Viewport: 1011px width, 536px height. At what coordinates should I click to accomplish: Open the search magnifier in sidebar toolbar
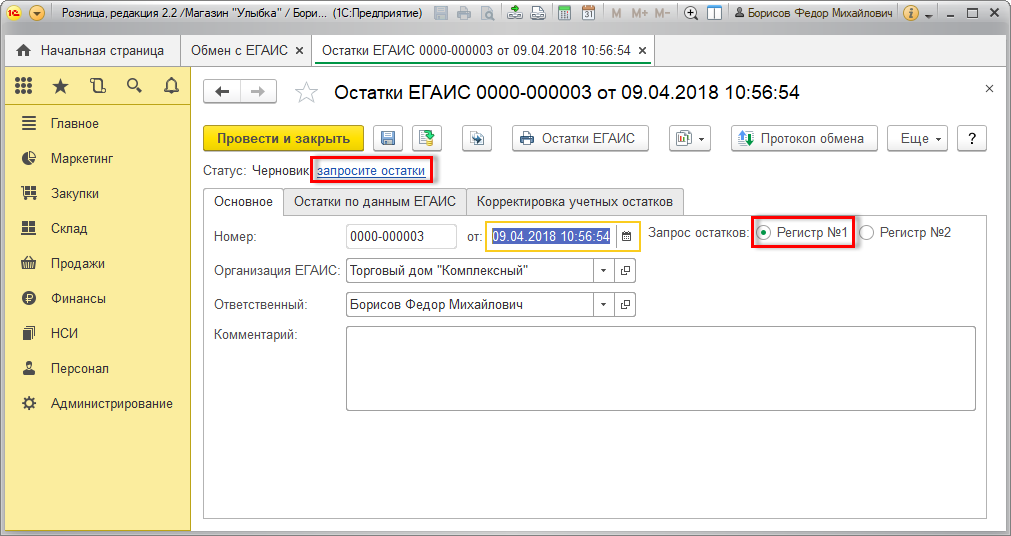point(134,85)
